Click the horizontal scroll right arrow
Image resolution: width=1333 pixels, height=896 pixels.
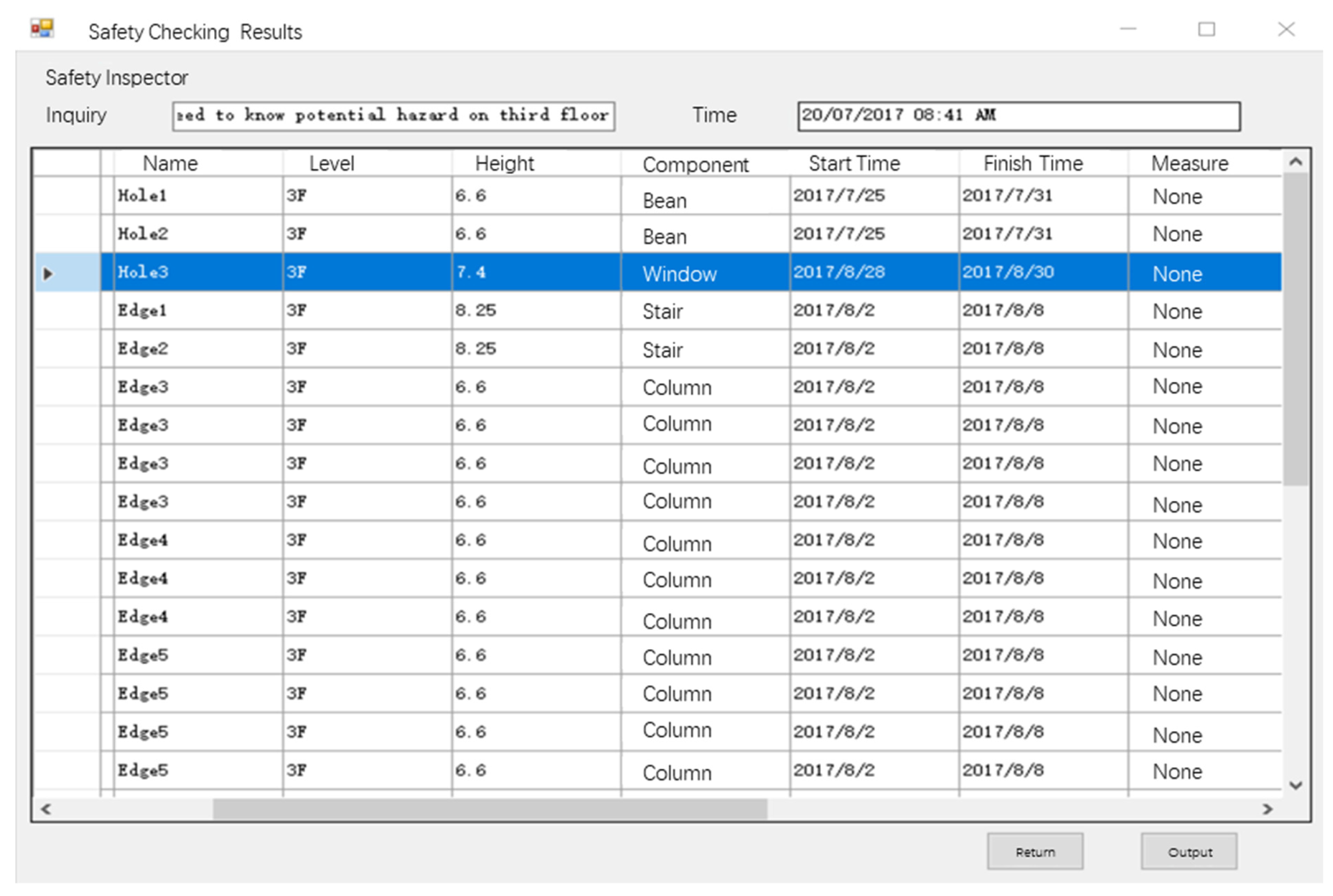[x=1267, y=809]
